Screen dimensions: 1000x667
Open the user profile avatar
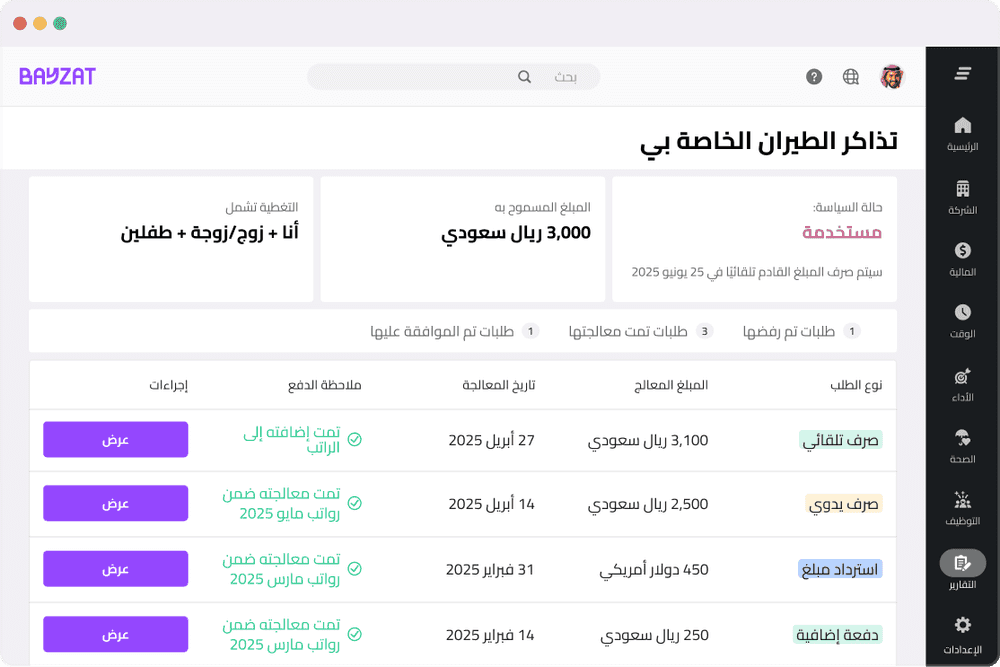[891, 76]
